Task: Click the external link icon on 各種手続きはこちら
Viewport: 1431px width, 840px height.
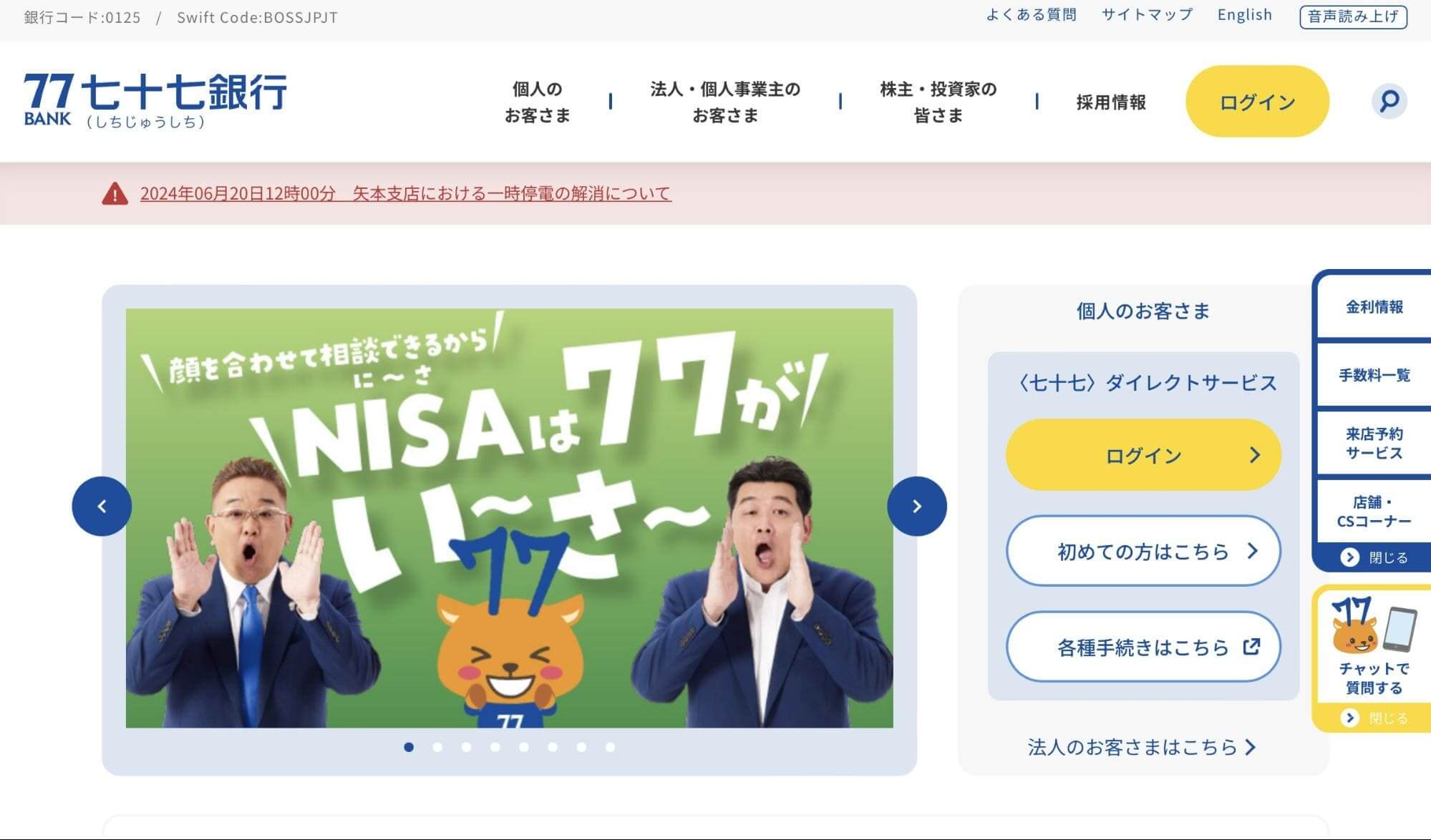Action: 1251,646
